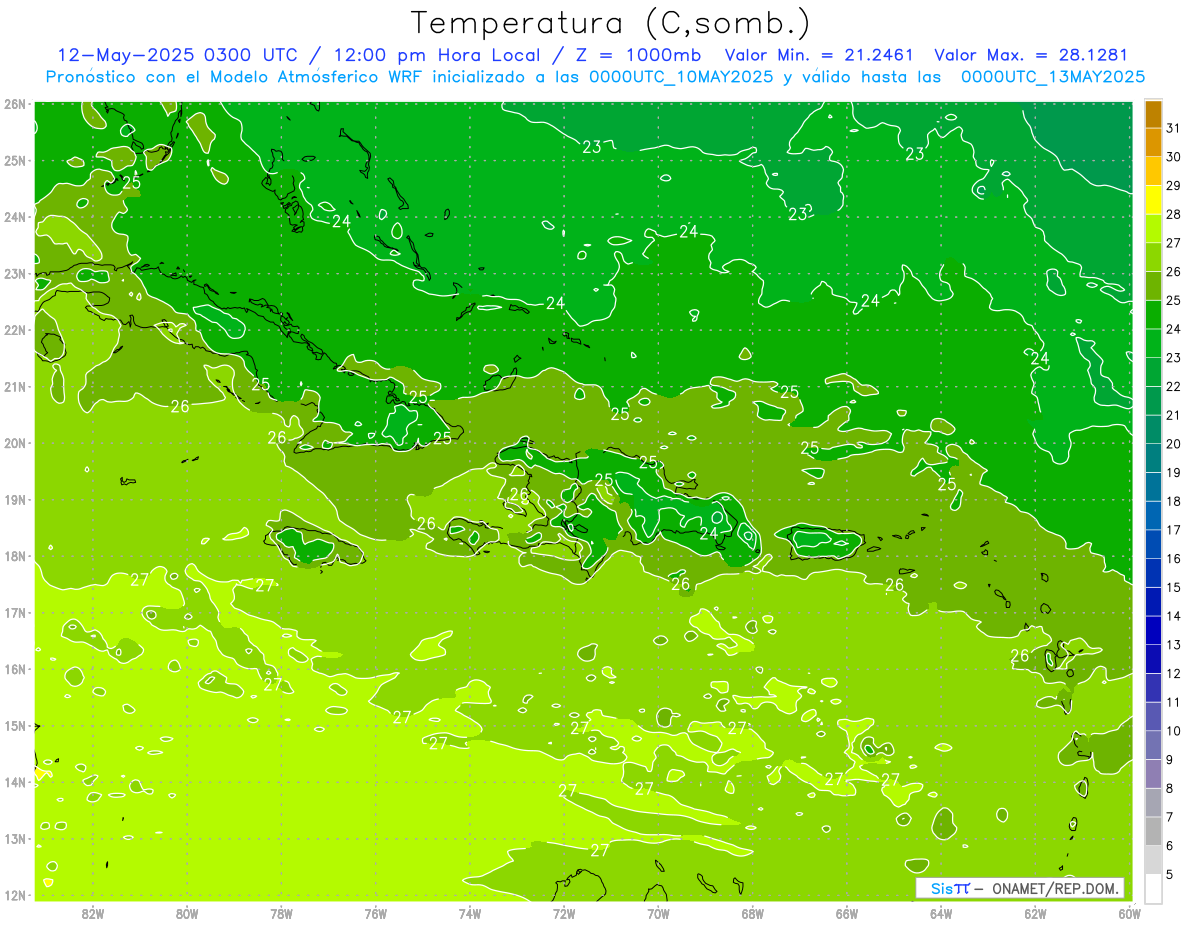
Task: Pick the gray legend swatch between 6 and 7
Action: tap(1153, 831)
